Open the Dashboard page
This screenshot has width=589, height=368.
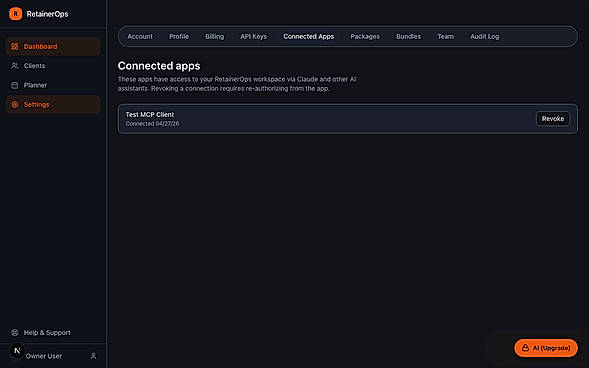click(53, 47)
